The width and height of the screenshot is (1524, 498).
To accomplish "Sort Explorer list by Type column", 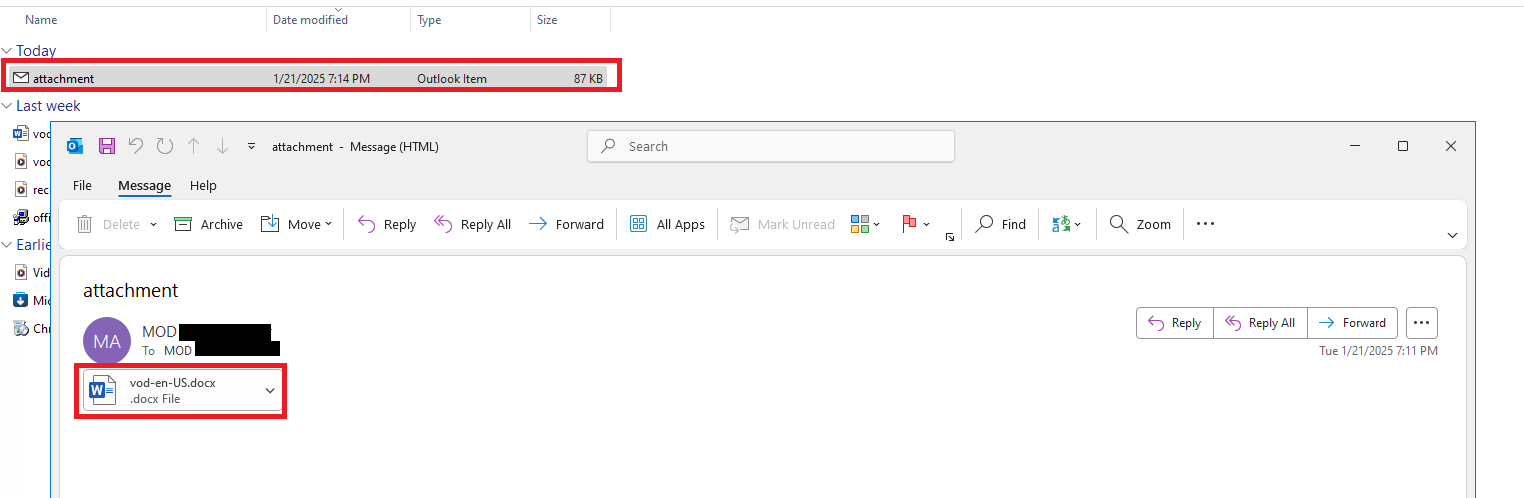I will tap(429, 20).
